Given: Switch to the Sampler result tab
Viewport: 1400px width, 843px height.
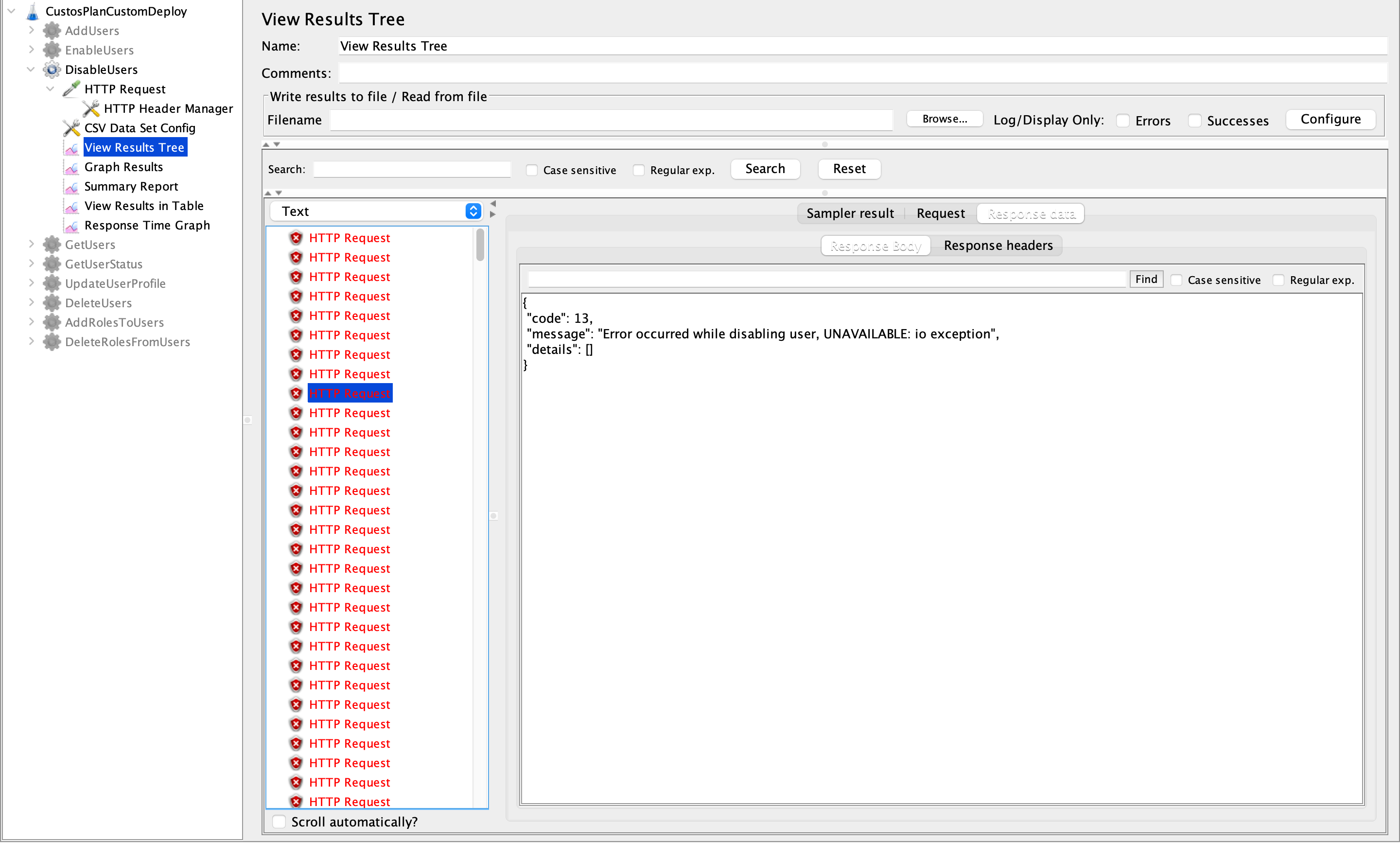Looking at the screenshot, I should (x=850, y=213).
